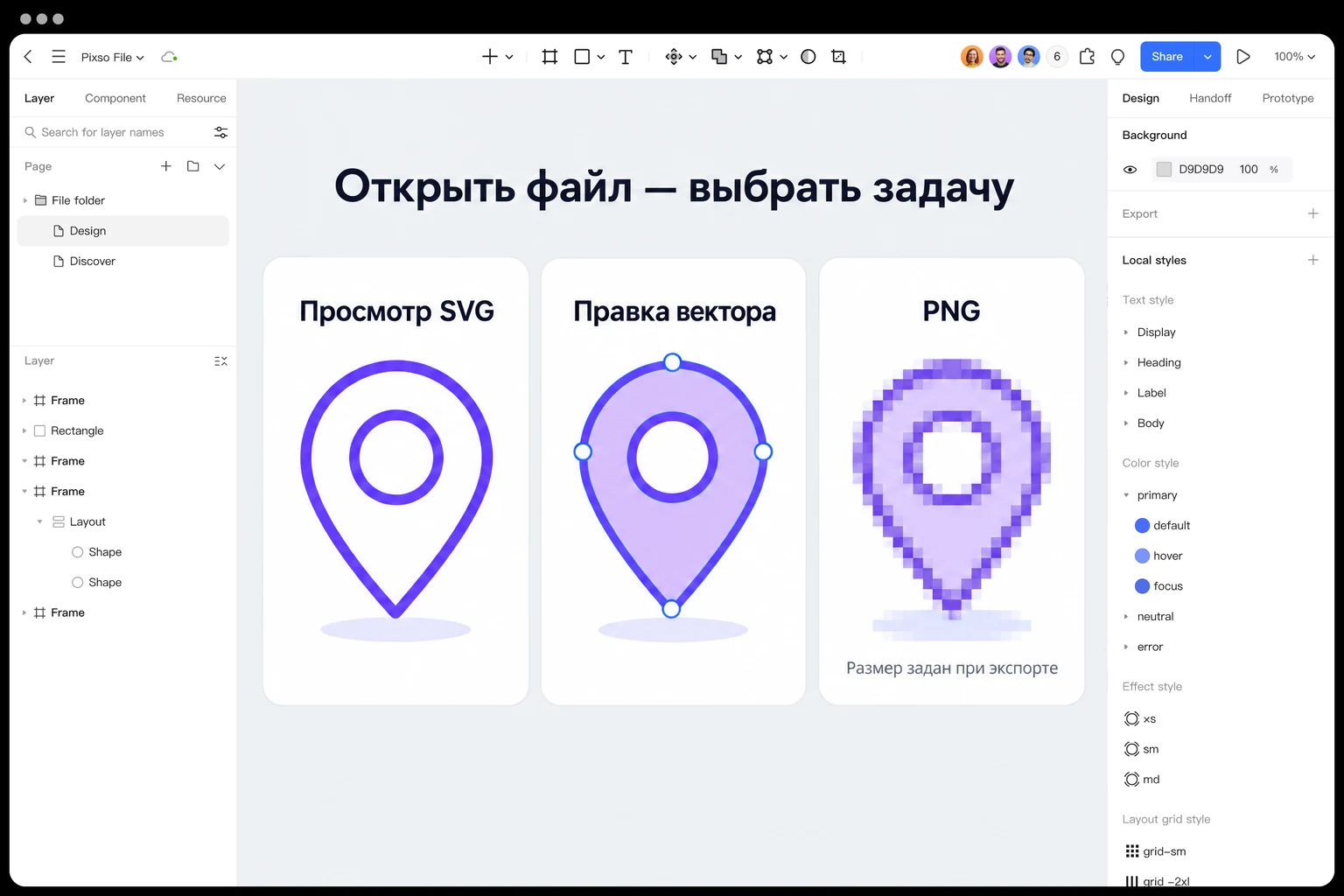The image size is (1344, 896).
Task: Open the plugins puzzle icon
Action: 1087,57
